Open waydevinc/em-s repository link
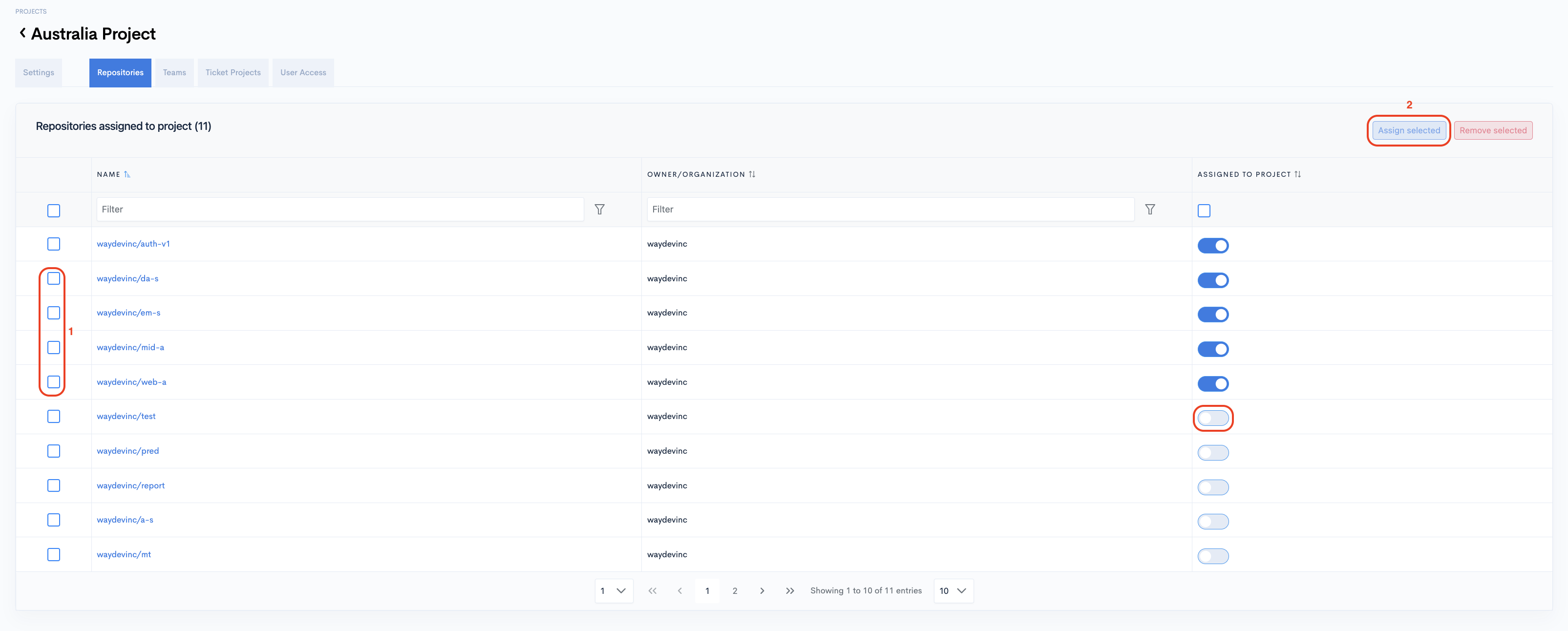This screenshot has width=1568, height=631. 128,313
